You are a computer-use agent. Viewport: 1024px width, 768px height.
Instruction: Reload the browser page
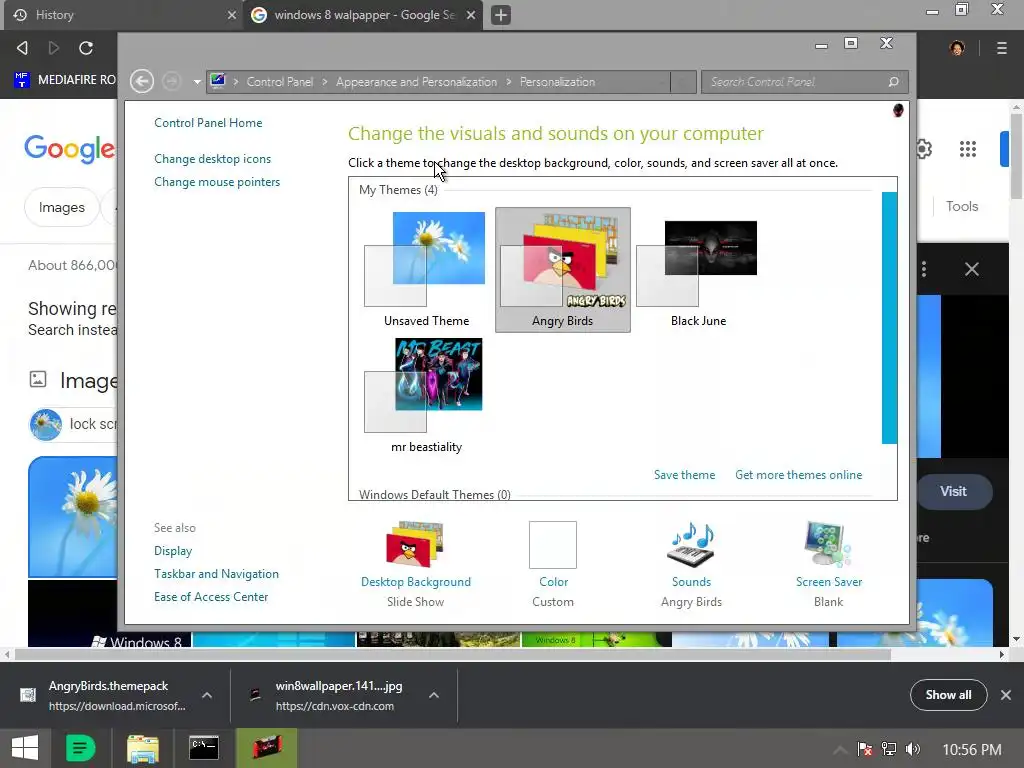(86, 48)
